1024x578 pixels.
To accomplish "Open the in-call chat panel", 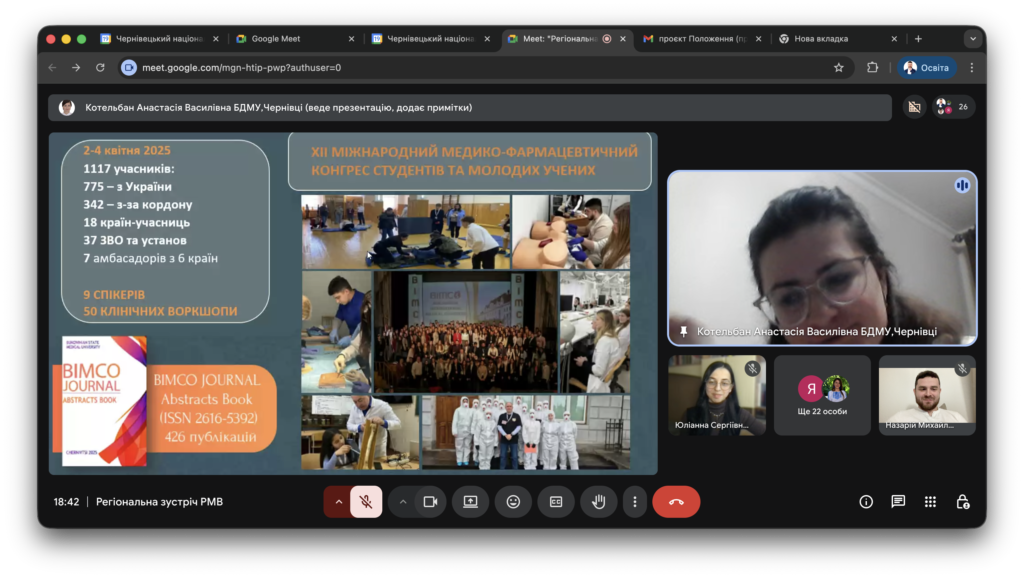I will point(898,502).
